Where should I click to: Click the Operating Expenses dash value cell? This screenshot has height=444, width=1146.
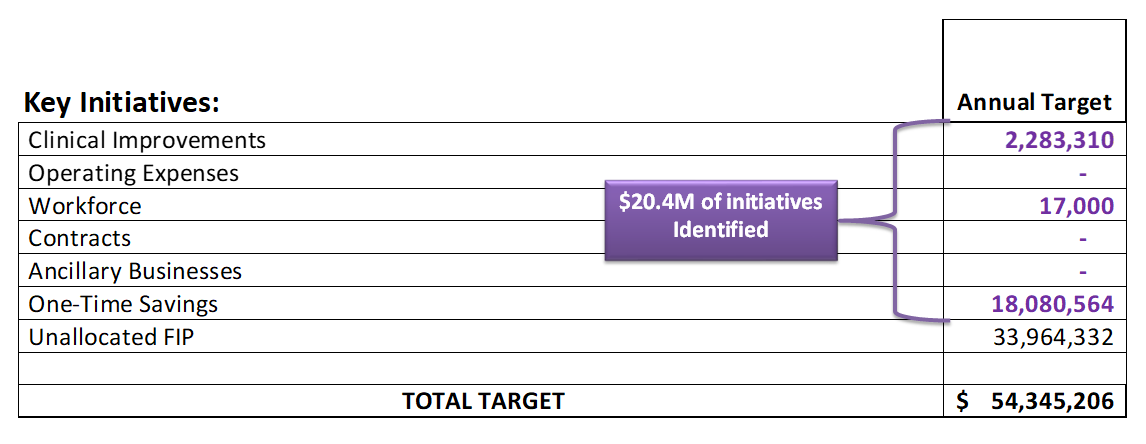tap(1034, 173)
